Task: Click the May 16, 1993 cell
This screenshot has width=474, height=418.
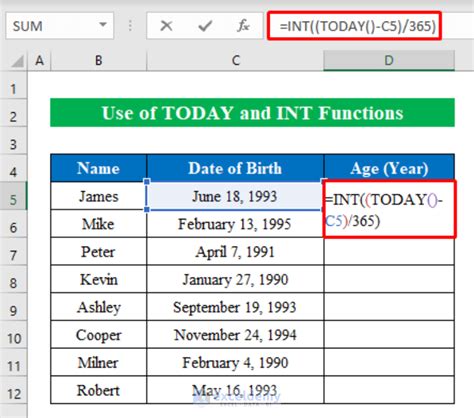Action: [x=235, y=390]
